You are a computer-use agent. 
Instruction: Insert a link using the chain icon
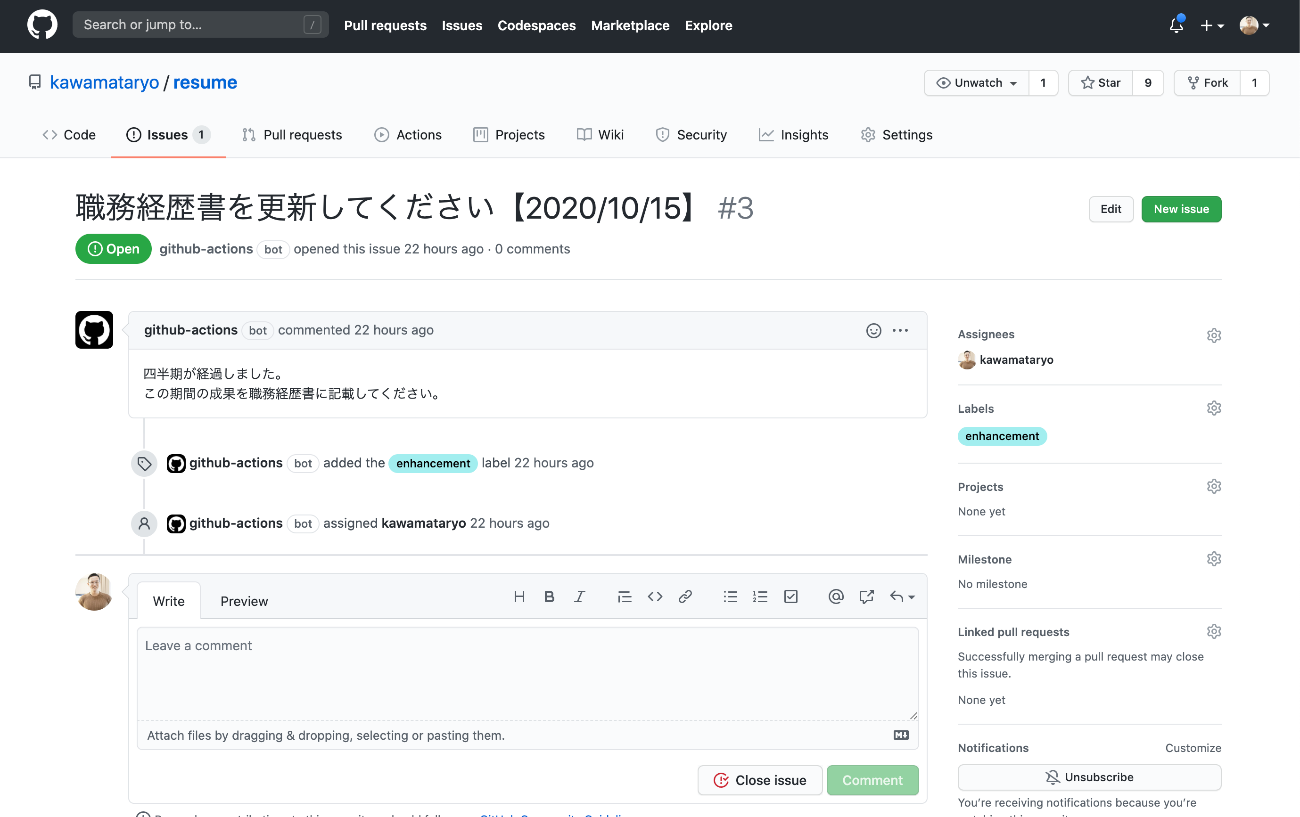685,597
